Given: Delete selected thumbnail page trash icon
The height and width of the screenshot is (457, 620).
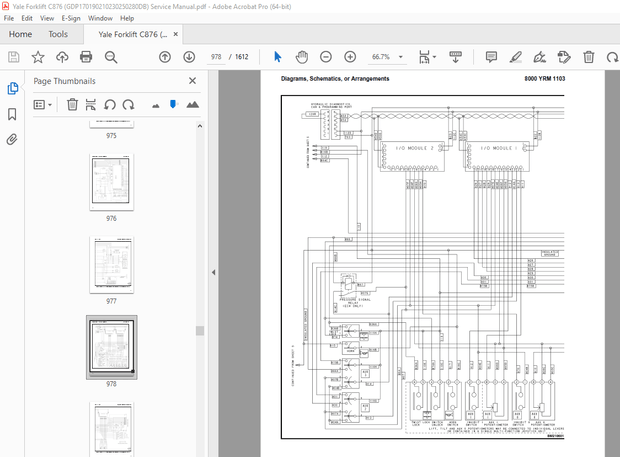Looking at the screenshot, I should coord(72,104).
